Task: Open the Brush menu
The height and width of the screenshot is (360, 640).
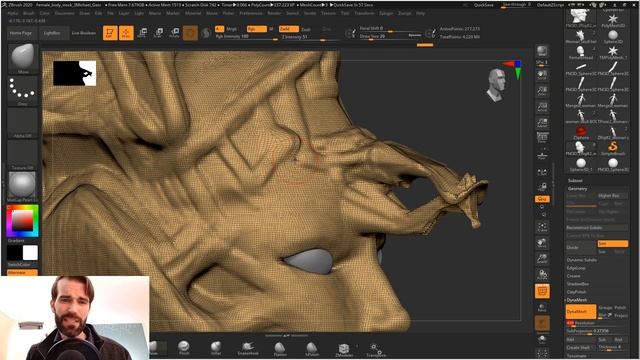Action: tap(29, 13)
